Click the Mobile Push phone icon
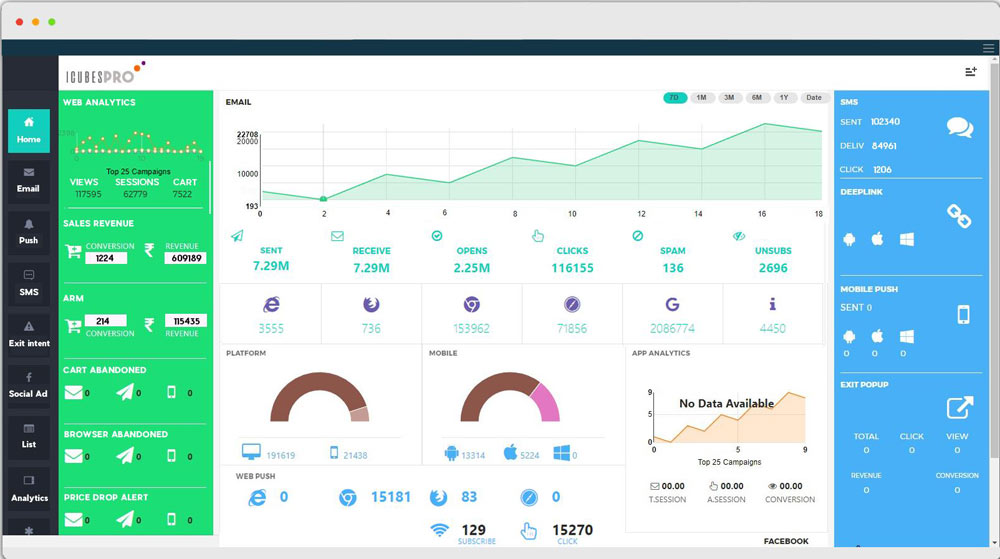1000x559 pixels. (963, 315)
